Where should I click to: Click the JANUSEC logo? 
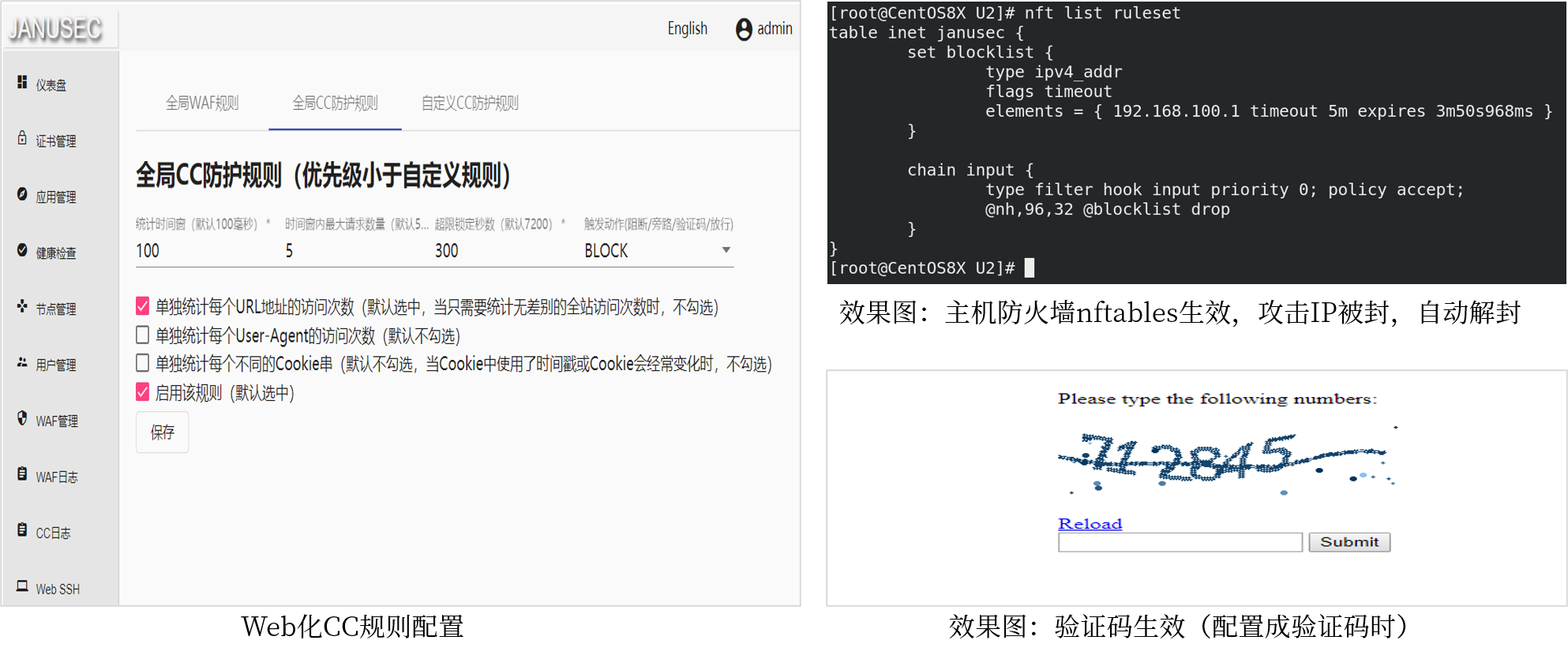point(55,30)
